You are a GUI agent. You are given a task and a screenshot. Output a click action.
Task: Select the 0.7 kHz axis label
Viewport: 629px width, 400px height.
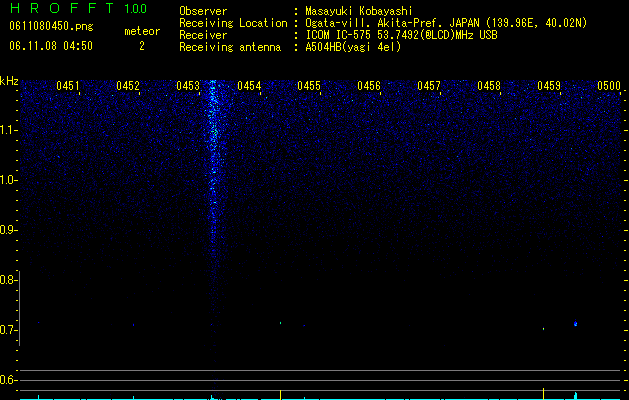pos(8,330)
